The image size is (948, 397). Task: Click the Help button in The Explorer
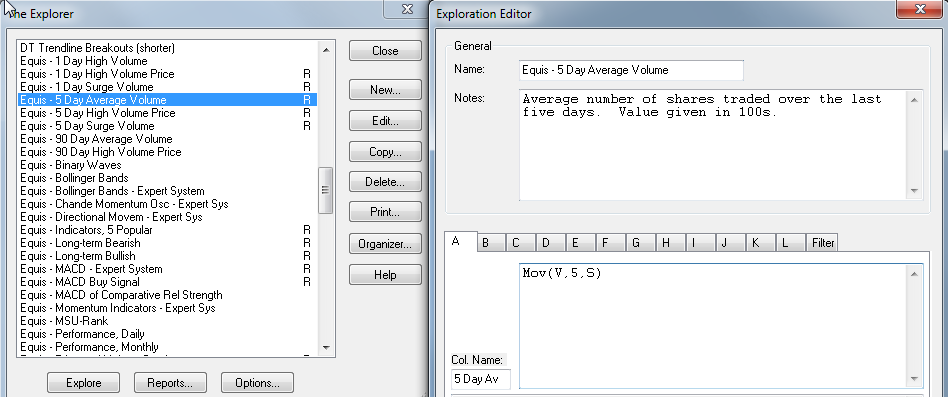(x=385, y=275)
